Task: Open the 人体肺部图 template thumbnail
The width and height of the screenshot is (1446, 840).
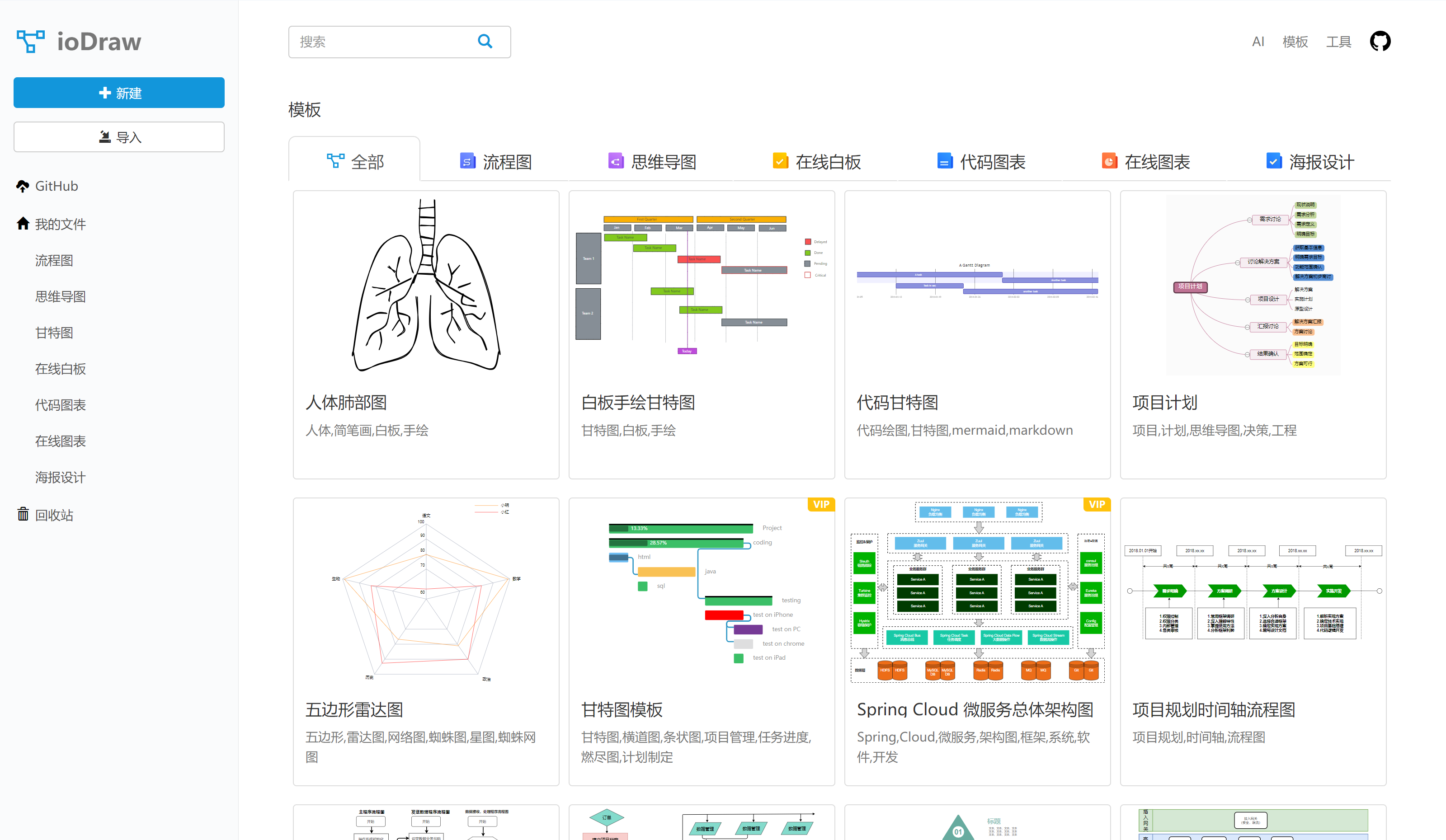Action: tap(426, 286)
